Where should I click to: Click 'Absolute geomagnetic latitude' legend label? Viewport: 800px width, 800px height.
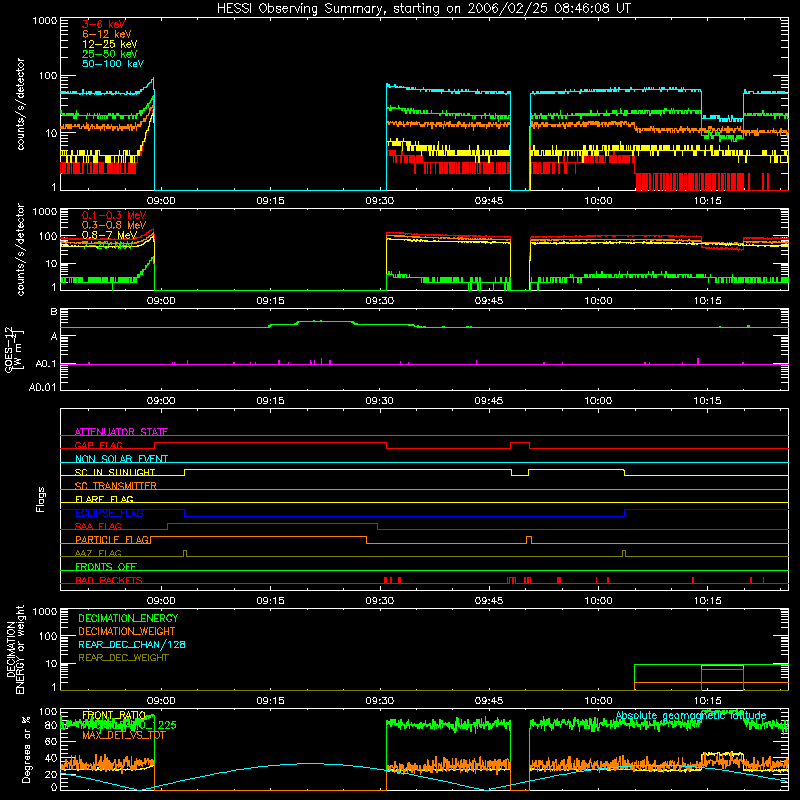(691, 716)
